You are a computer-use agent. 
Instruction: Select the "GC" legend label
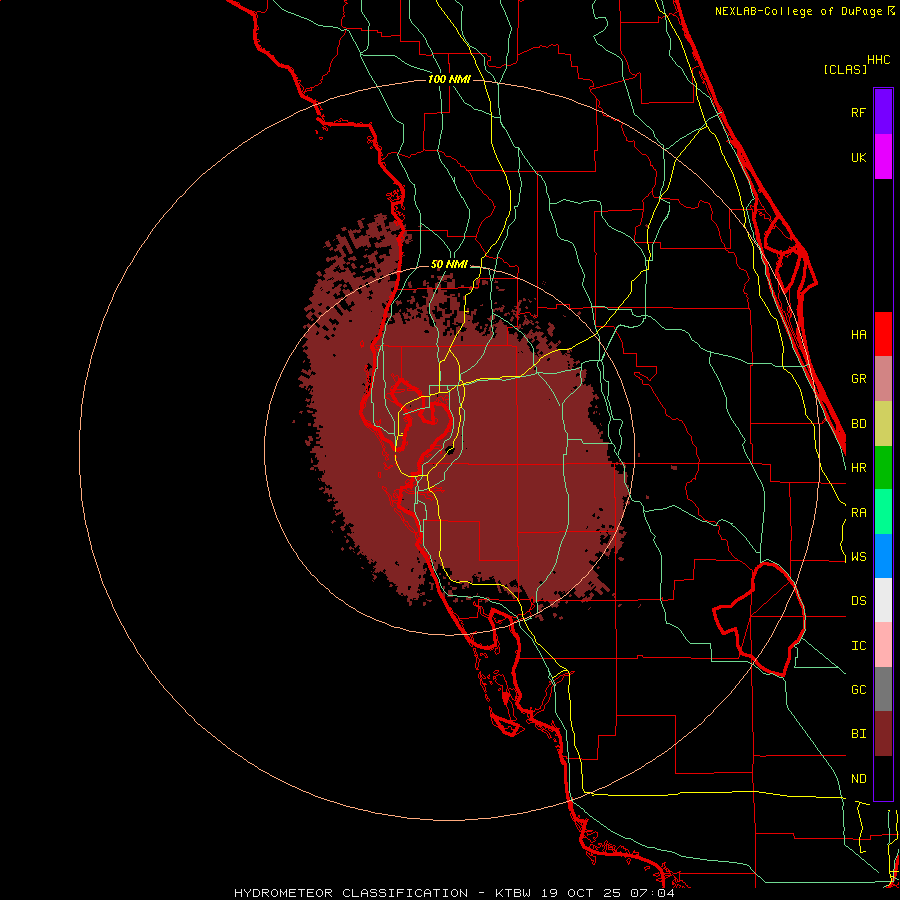click(x=858, y=690)
